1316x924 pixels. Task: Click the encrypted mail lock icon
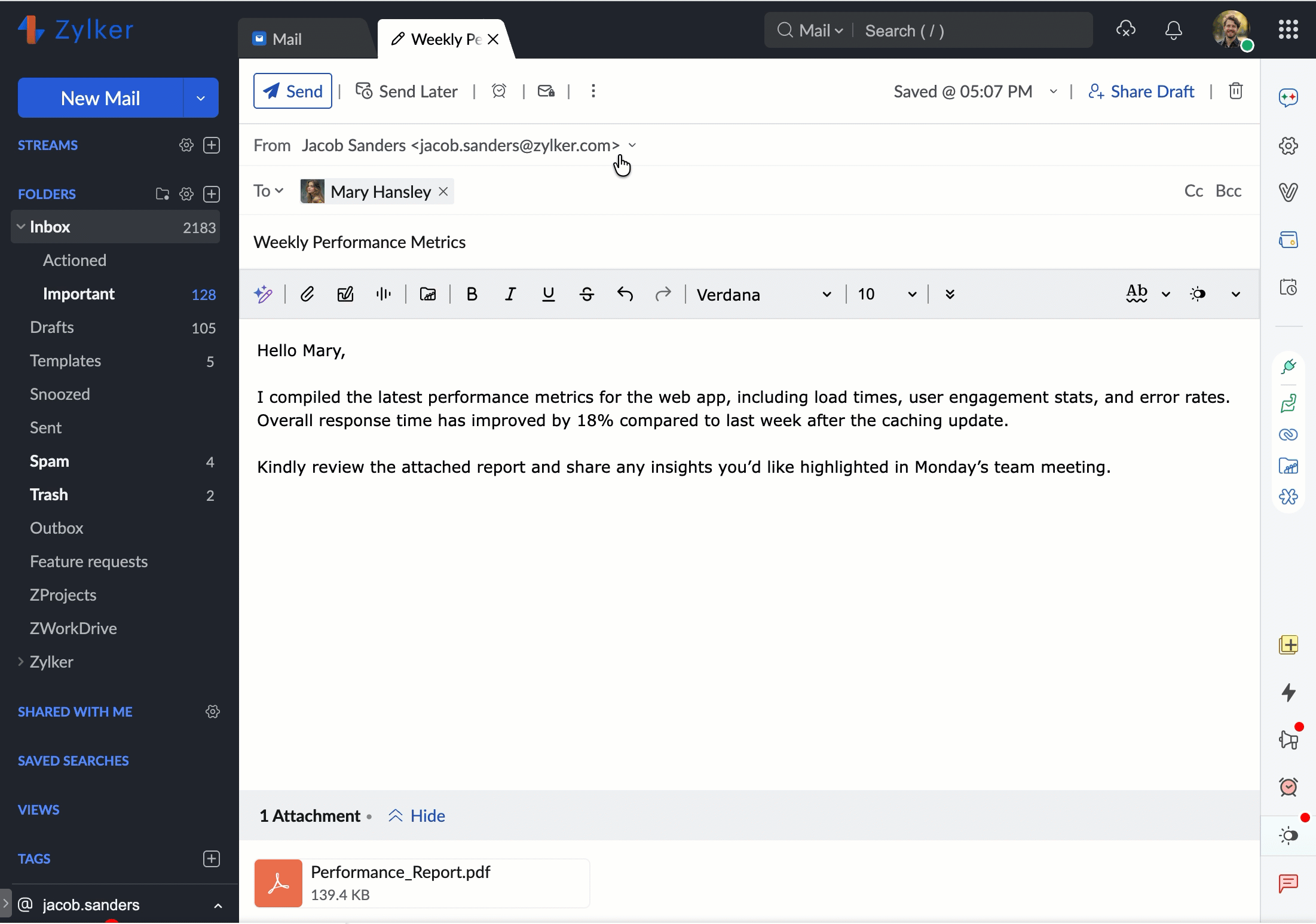(546, 91)
